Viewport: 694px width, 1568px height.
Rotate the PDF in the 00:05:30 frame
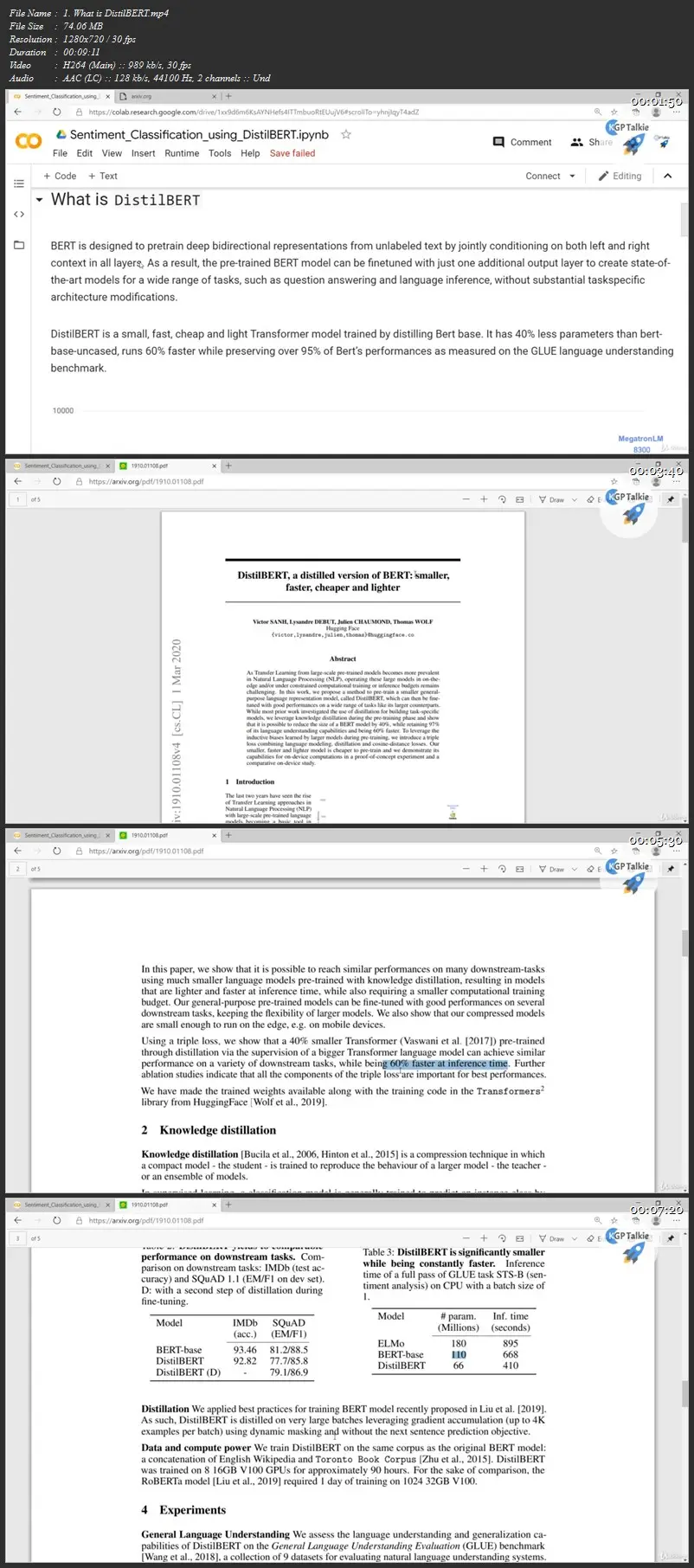pyautogui.click(x=502, y=869)
